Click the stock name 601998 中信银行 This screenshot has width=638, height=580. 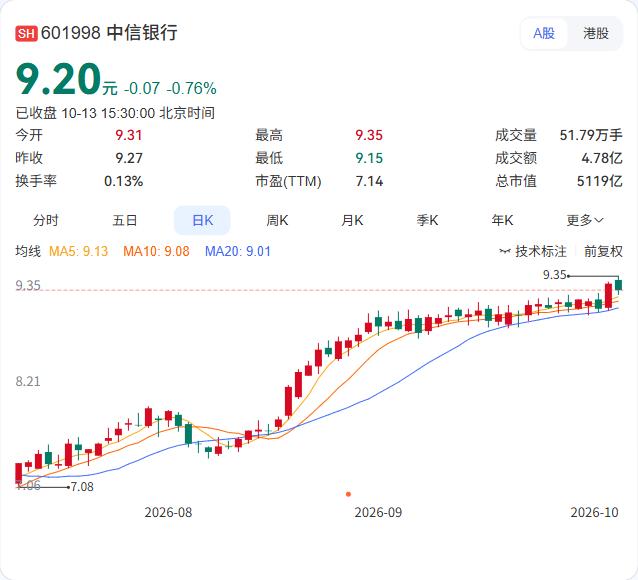[x=109, y=33]
